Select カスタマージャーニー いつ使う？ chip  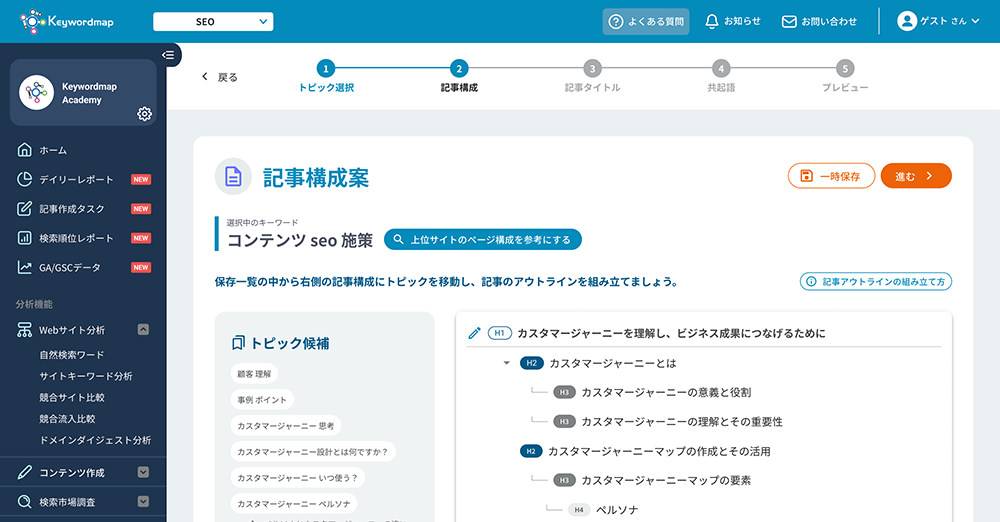pyautogui.click(x=298, y=478)
